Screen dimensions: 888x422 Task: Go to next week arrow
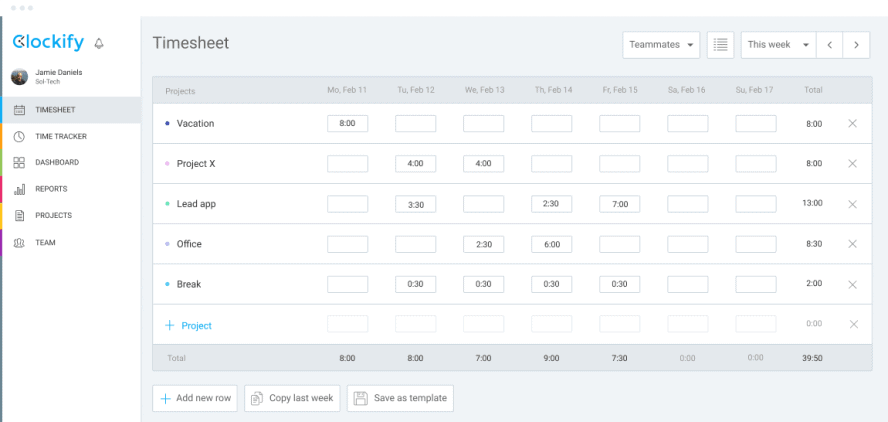point(855,45)
